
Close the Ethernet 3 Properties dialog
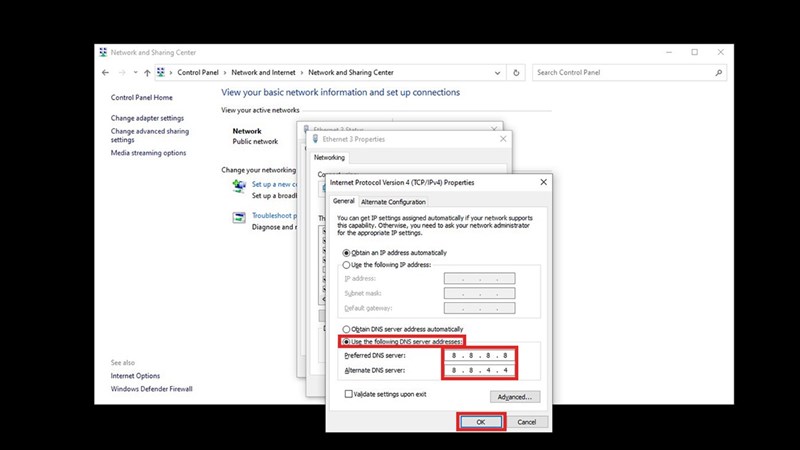503,139
